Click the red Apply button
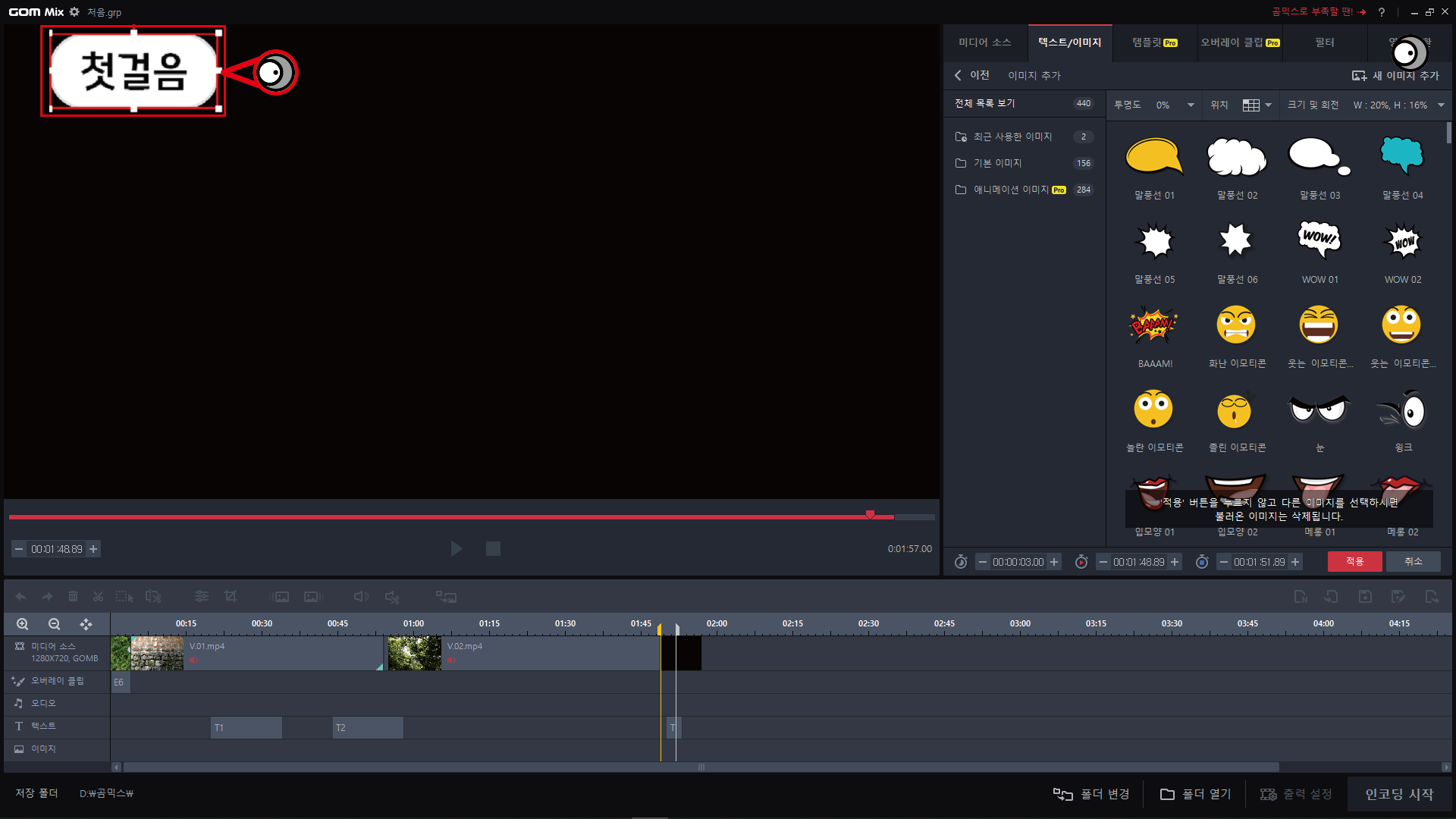This screenshot has height=819, width=1456. 1354,561
